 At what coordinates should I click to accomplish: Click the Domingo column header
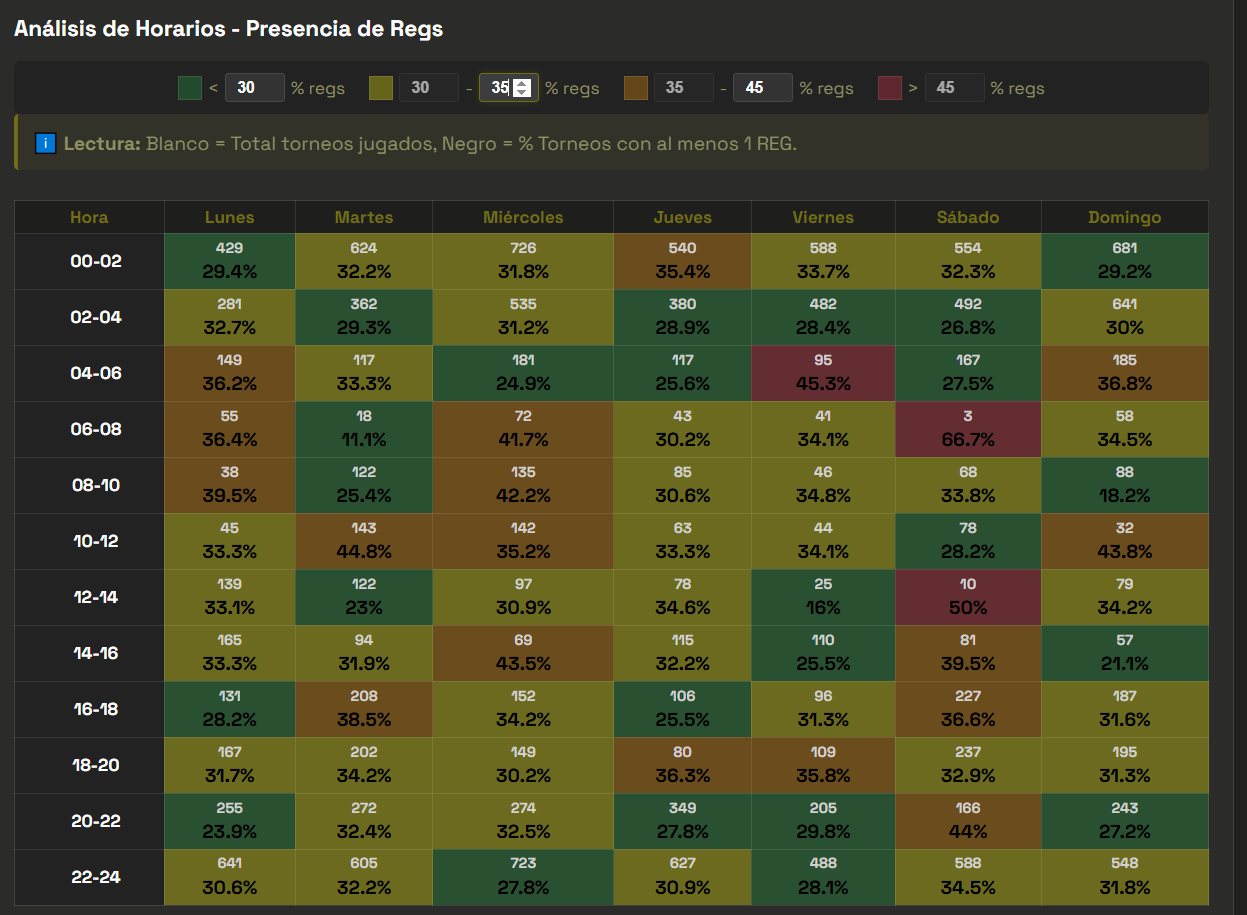[1124, 217]
